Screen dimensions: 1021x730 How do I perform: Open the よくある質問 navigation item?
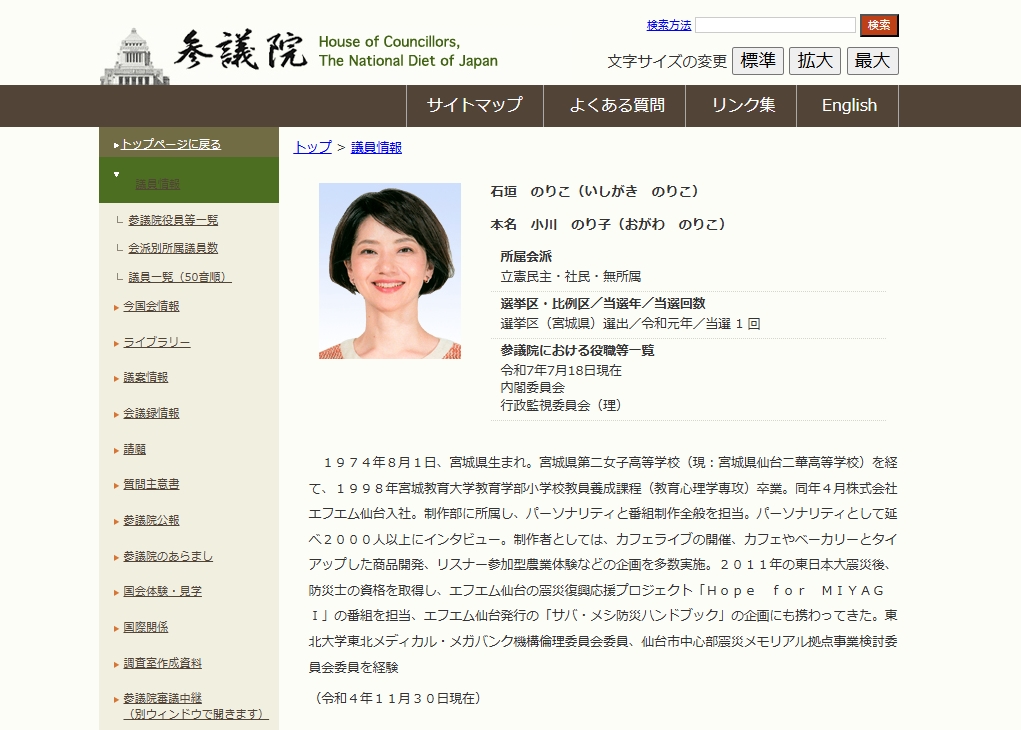click(x=615, y=105)
